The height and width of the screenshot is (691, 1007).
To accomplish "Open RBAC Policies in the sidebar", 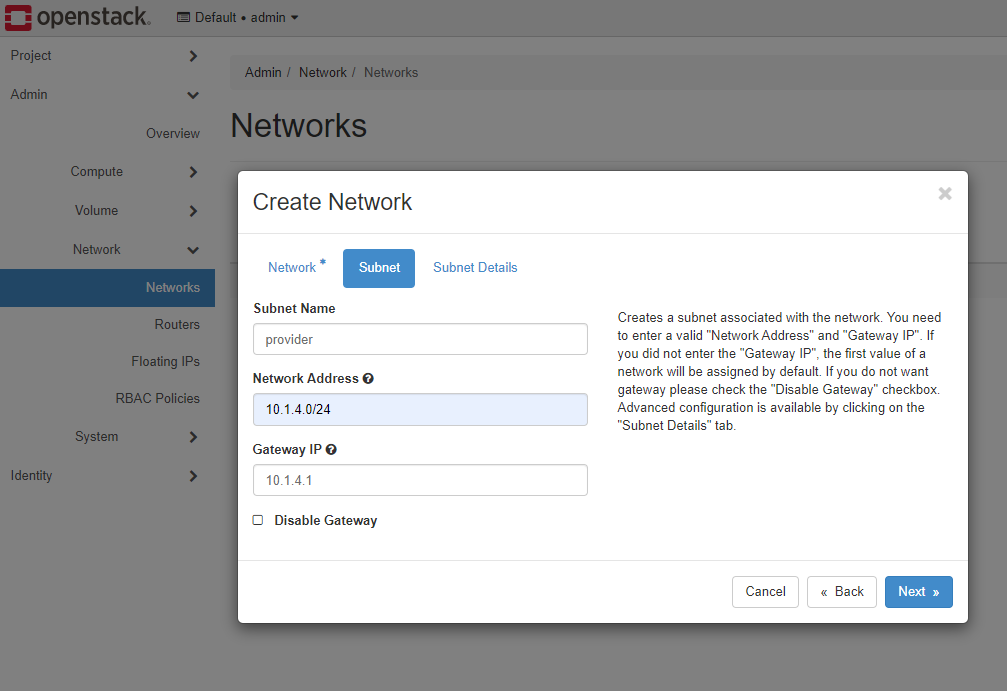I will (x=157, y=398).
